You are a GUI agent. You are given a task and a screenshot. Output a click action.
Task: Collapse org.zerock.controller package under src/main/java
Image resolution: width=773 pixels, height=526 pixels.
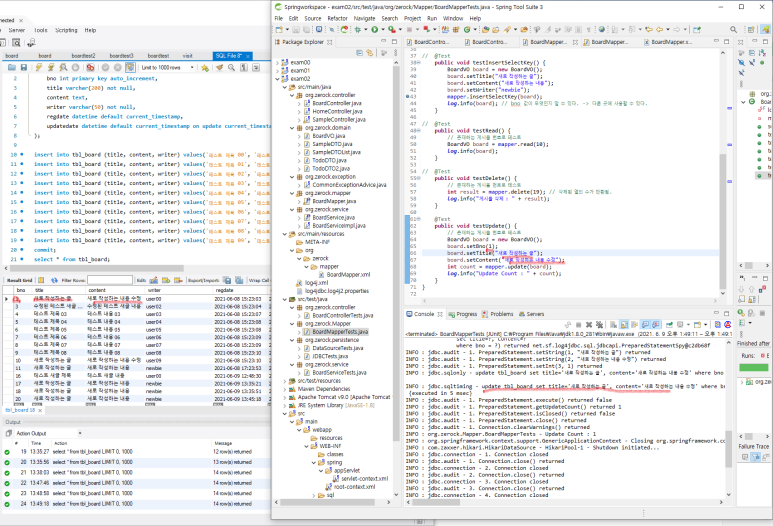pos(292,95)
